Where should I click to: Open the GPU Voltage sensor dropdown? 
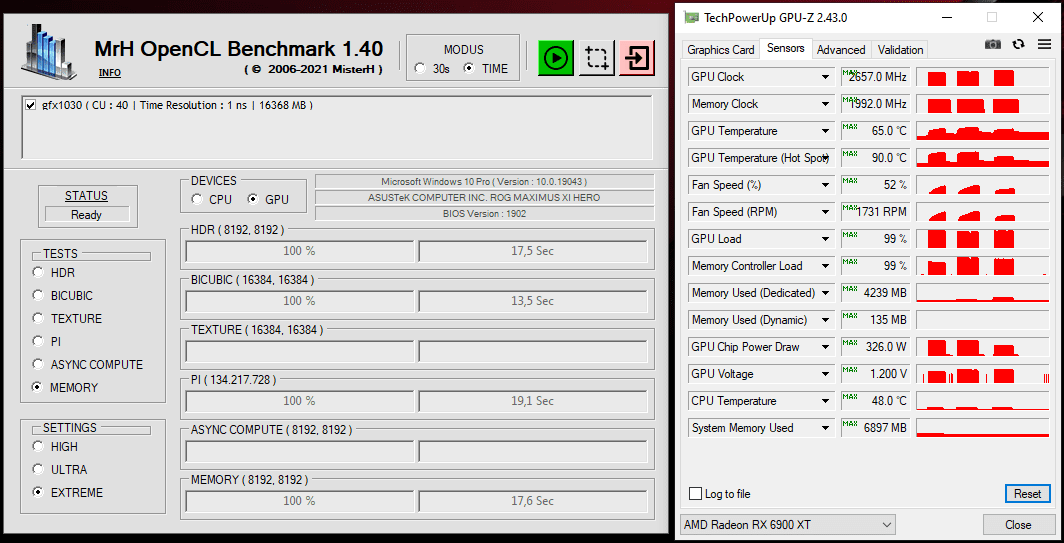[x=825, y=374]
